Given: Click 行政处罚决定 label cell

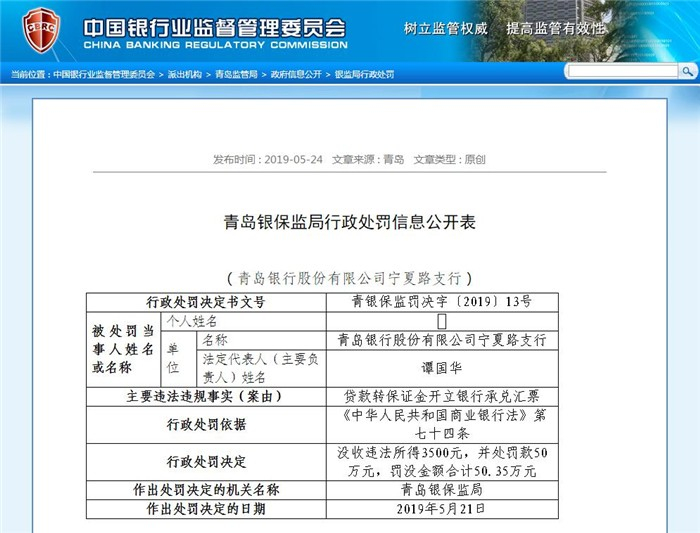Looking at the screenshot, I should click(206, 462).
